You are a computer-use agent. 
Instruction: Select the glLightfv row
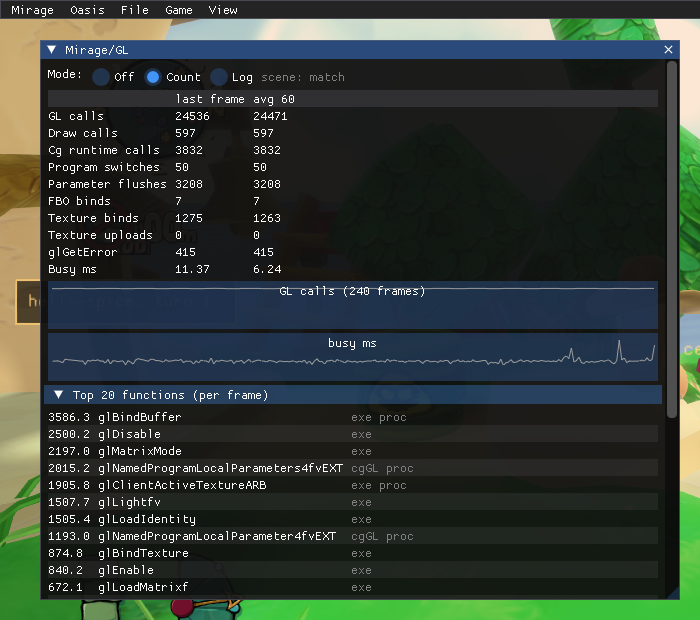353,502
